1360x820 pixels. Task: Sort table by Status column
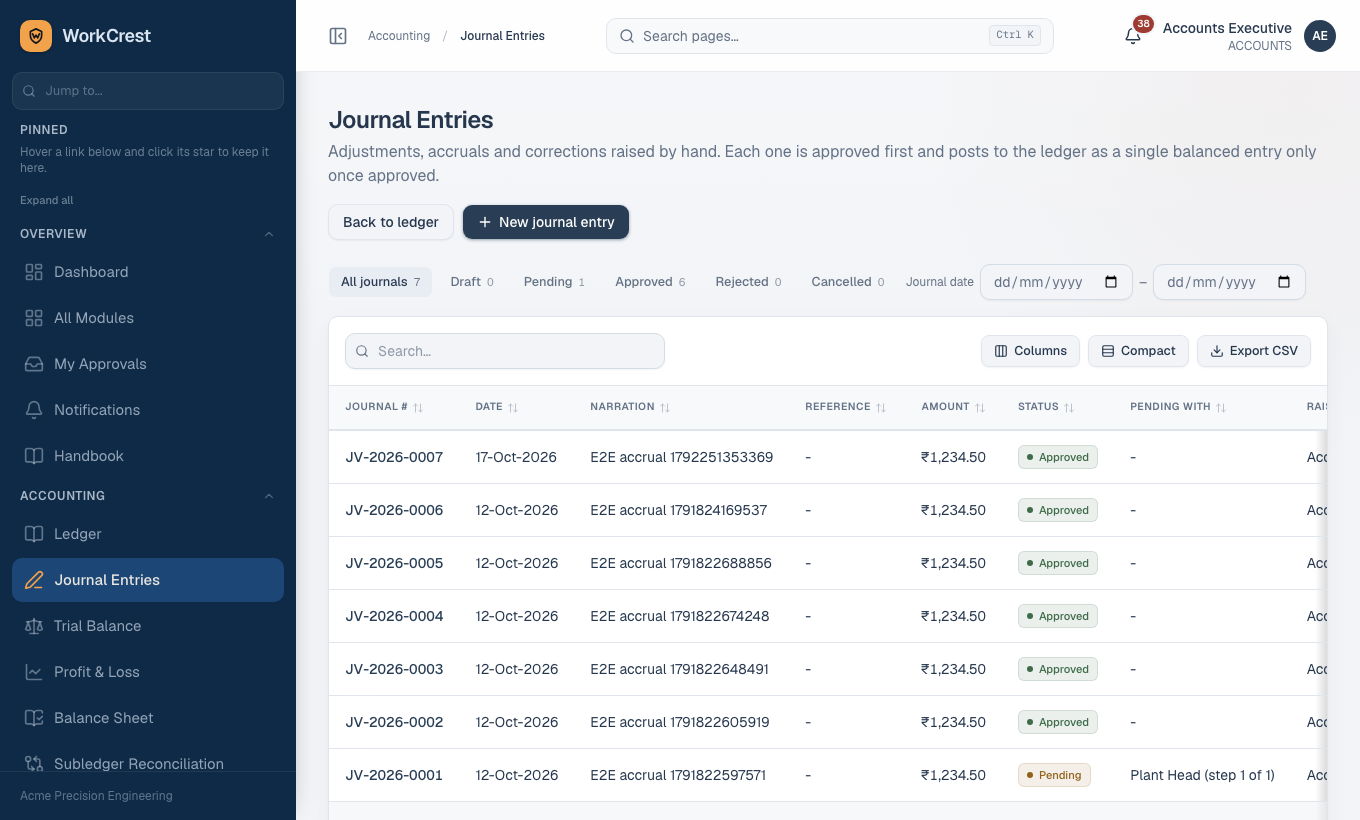(x=1046, y=407)
